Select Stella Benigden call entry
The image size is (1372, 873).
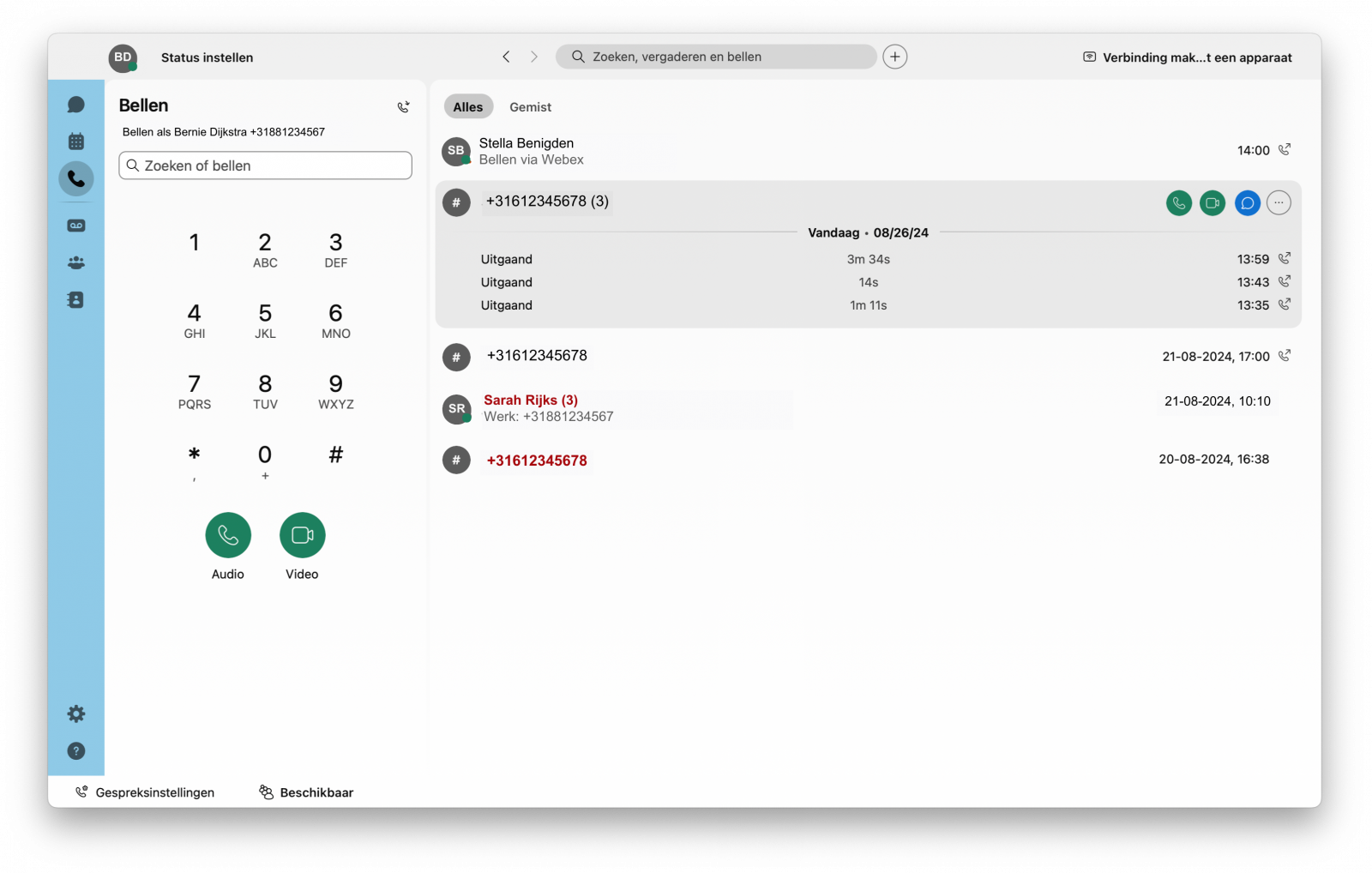[x=868, y=151]
